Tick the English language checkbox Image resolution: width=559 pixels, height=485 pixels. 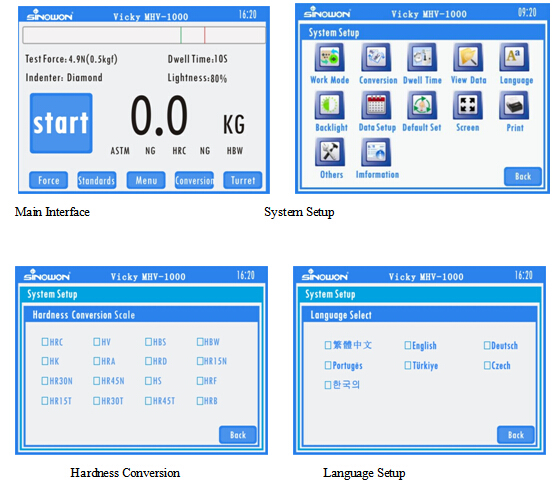coord(408,345)
